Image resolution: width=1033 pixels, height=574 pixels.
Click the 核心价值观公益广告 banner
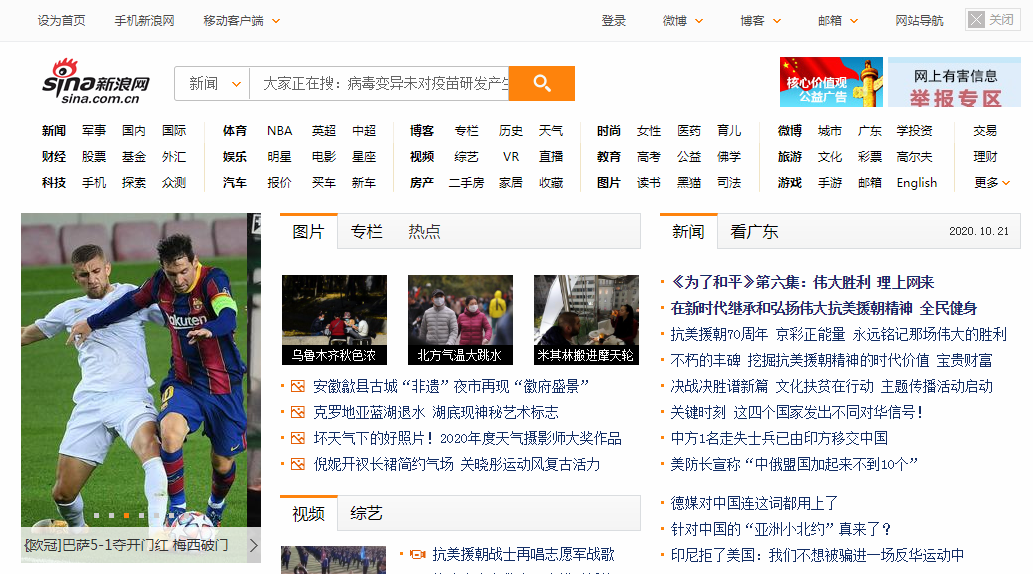click(x=831, y=82)
